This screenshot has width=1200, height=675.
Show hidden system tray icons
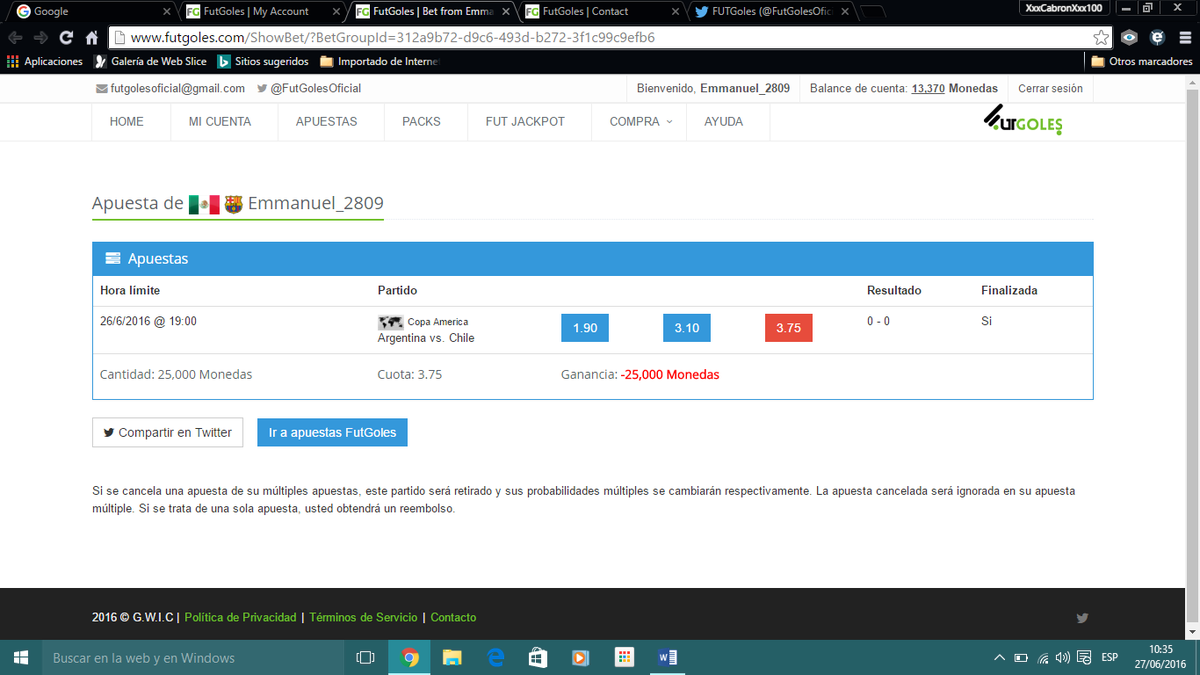(999, 657)
